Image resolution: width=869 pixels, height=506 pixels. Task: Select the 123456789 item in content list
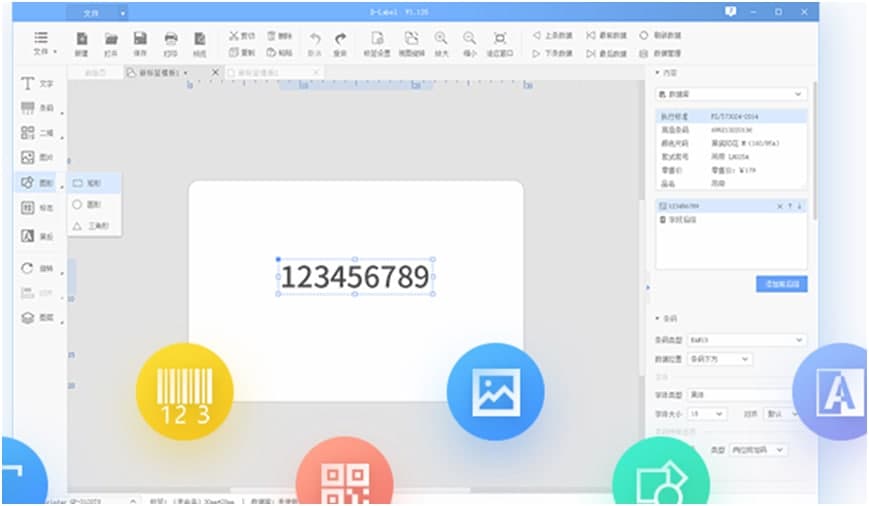click(731, 206)
